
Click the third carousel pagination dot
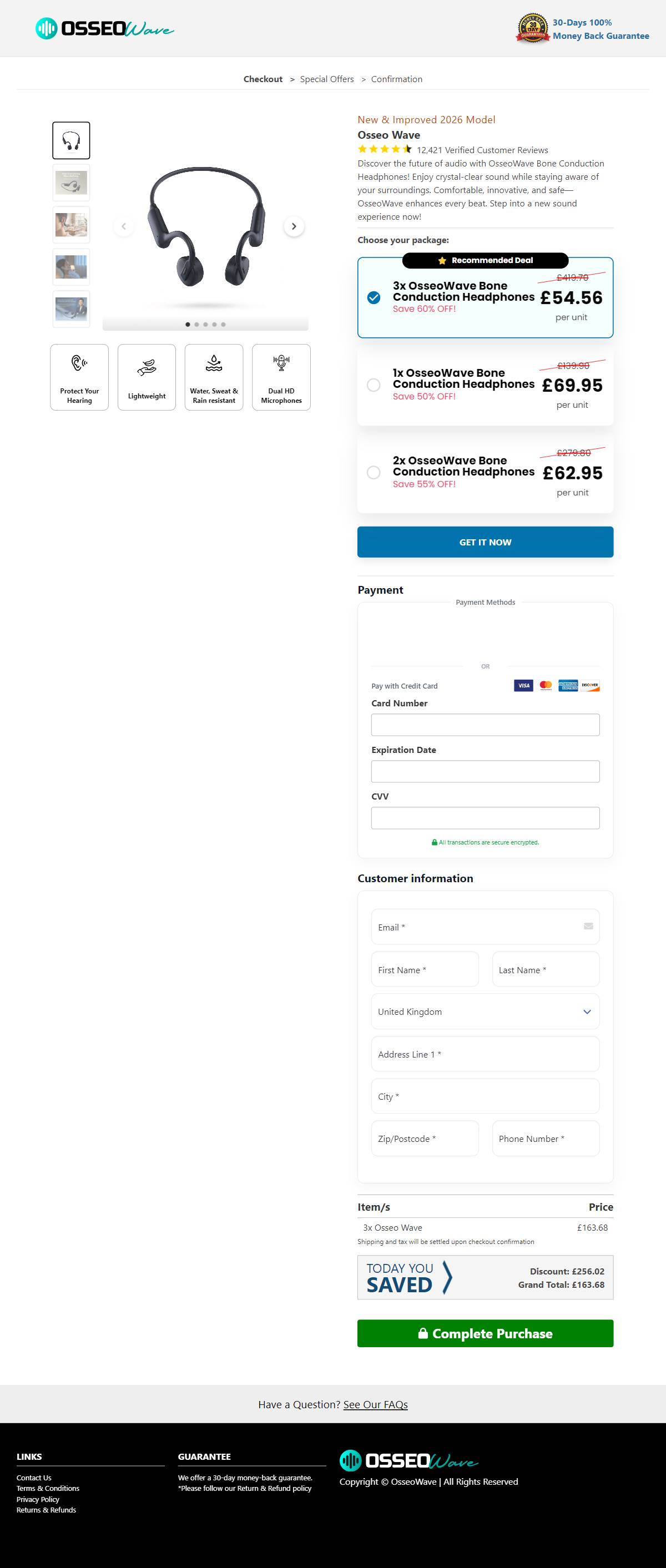(x=206, y=325)
